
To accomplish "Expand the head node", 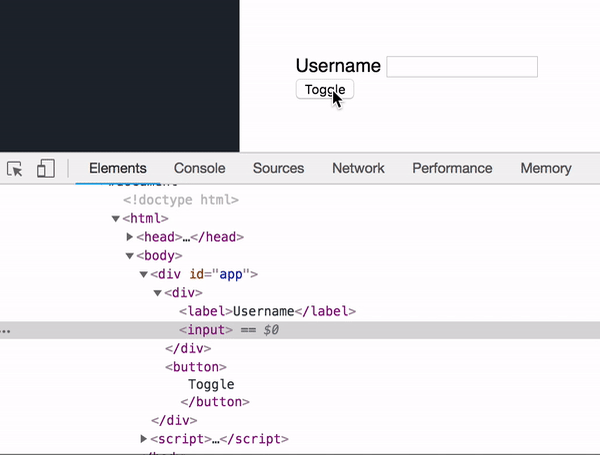I will click(130, 237).
